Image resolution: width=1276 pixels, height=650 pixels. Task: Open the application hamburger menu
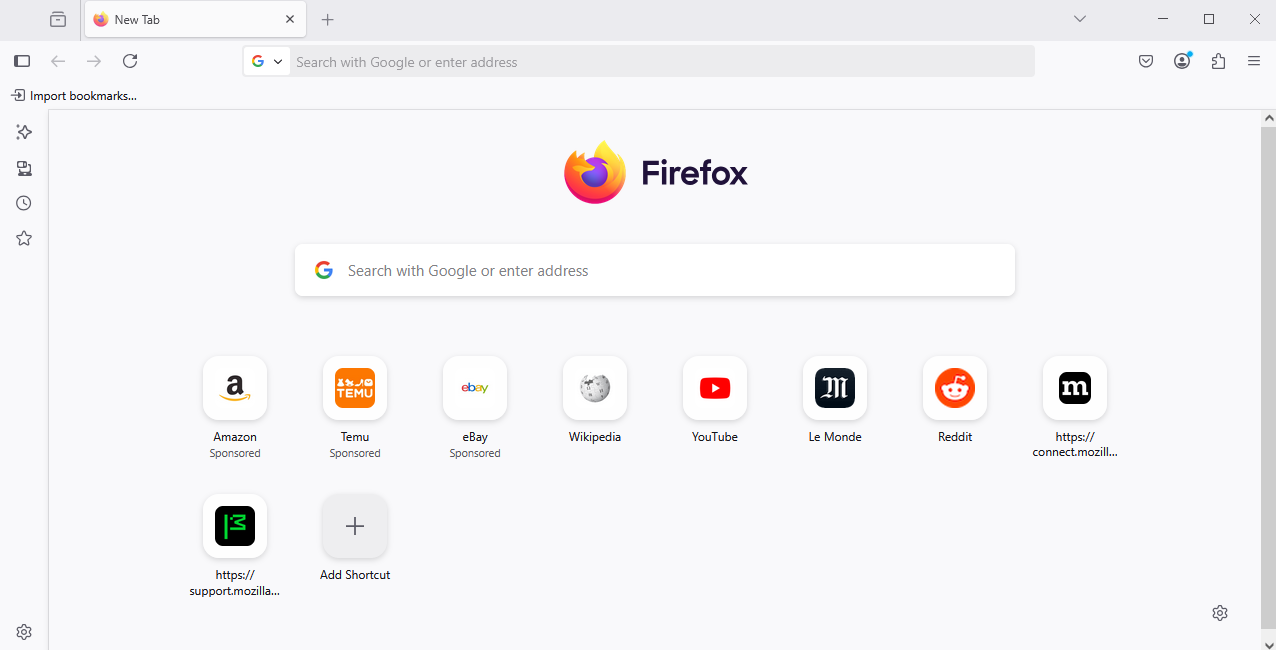1254,61
